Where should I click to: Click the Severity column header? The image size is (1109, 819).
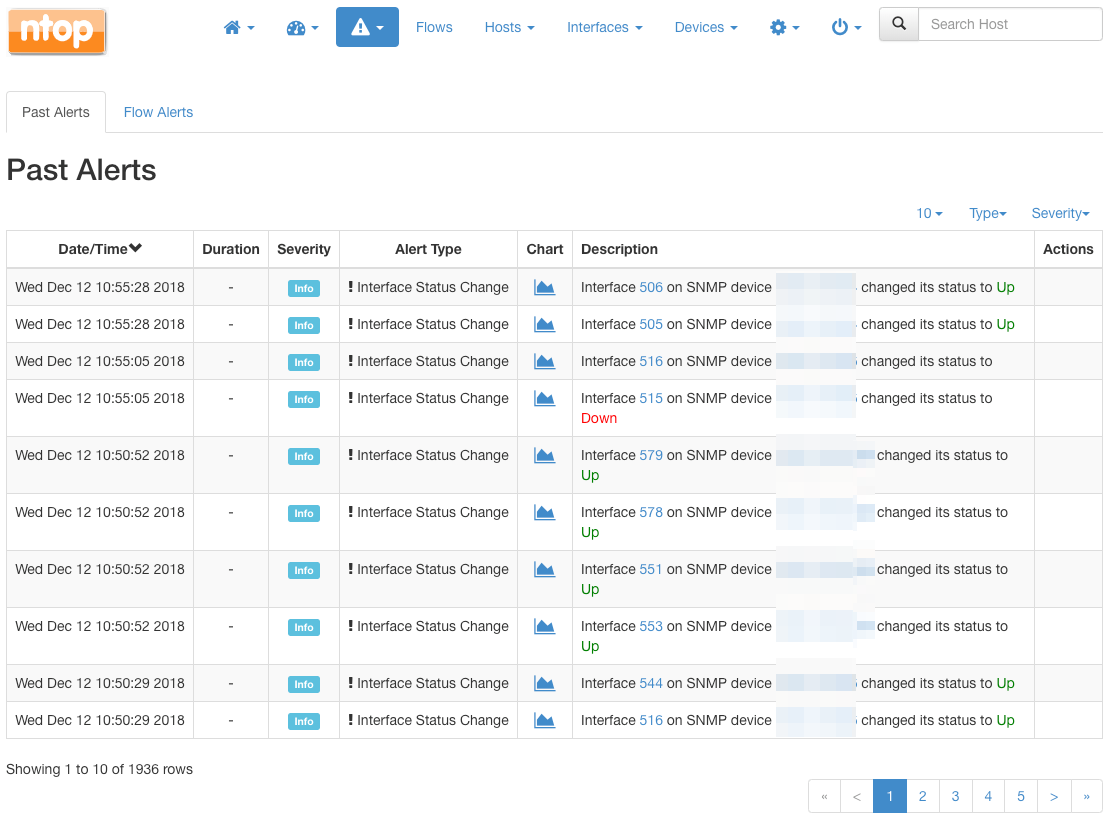(303, 249)
